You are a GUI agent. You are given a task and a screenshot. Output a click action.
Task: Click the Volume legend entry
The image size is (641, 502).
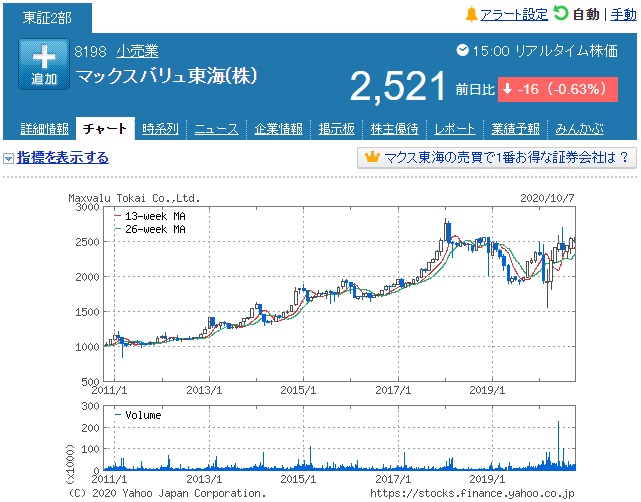139,415
